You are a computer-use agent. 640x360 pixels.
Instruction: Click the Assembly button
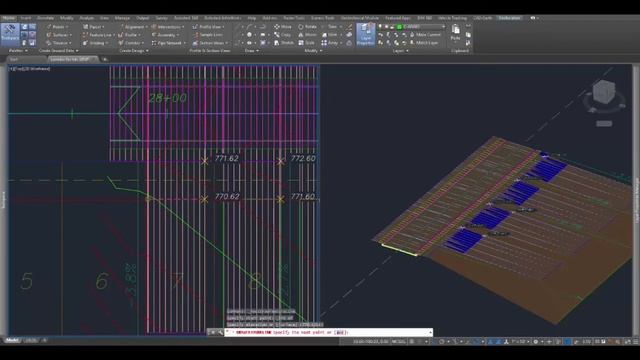(165, 35)
